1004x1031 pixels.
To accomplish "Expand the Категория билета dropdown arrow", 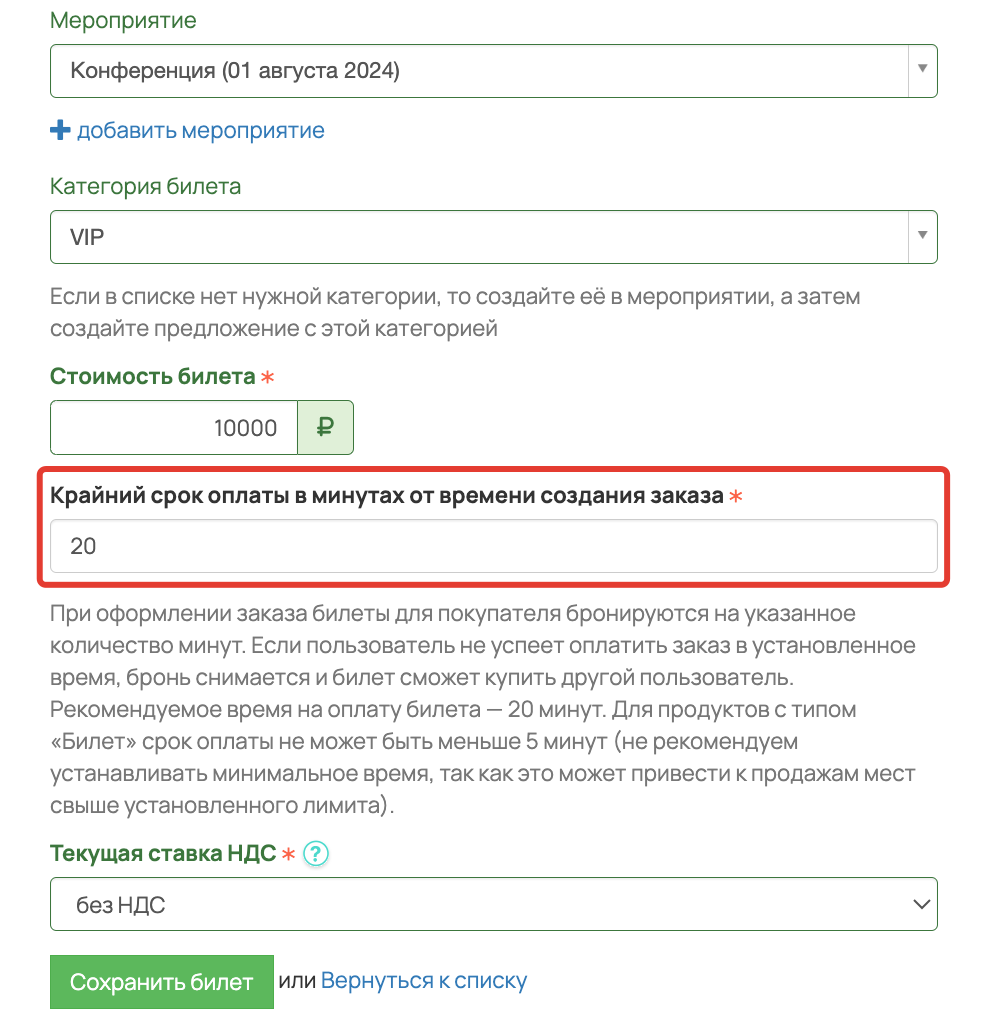I will coord(922,235).
